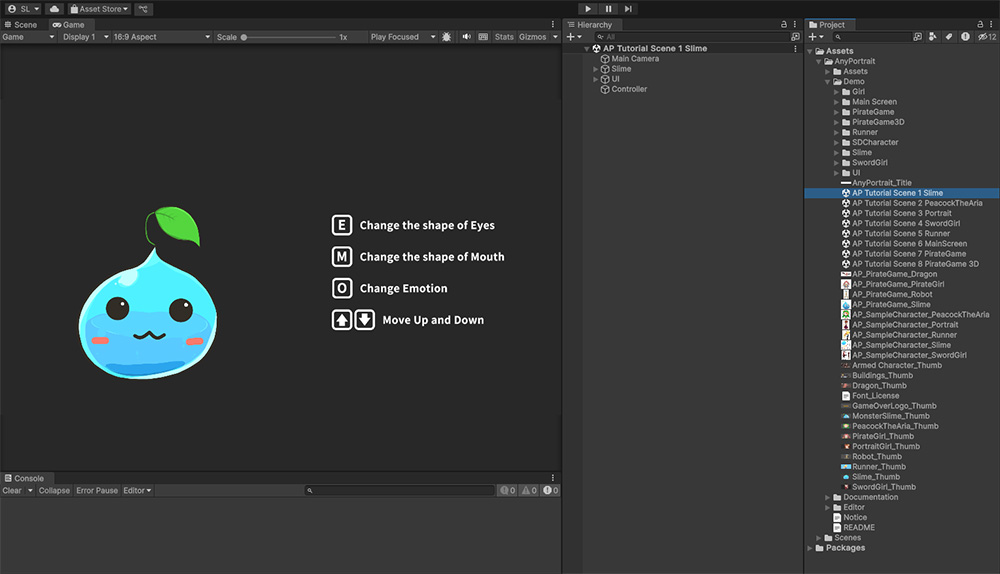Open the Gizmos dropdown arrow

pyautogui.click(x=555, y=37)
